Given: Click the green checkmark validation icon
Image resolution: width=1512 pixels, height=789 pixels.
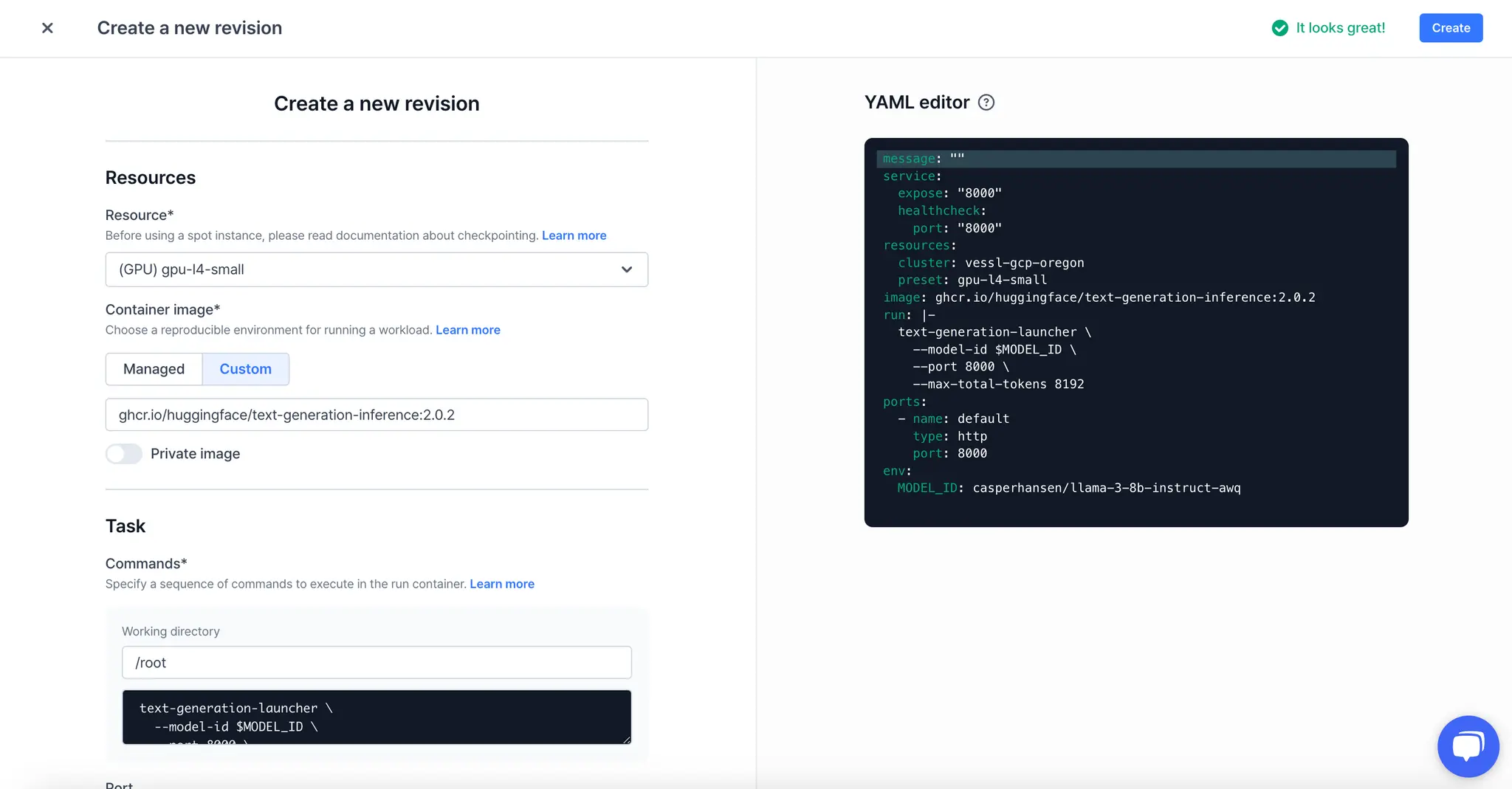Looking at the screenshot, I should click(1279, 28).
